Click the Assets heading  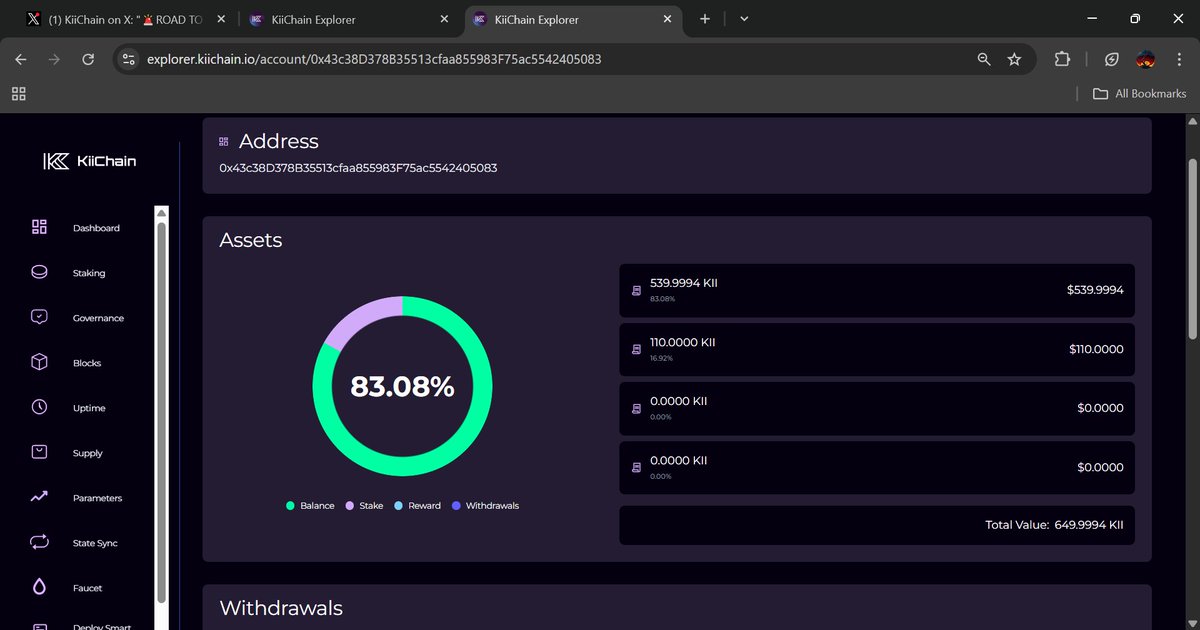click(251, 240)
